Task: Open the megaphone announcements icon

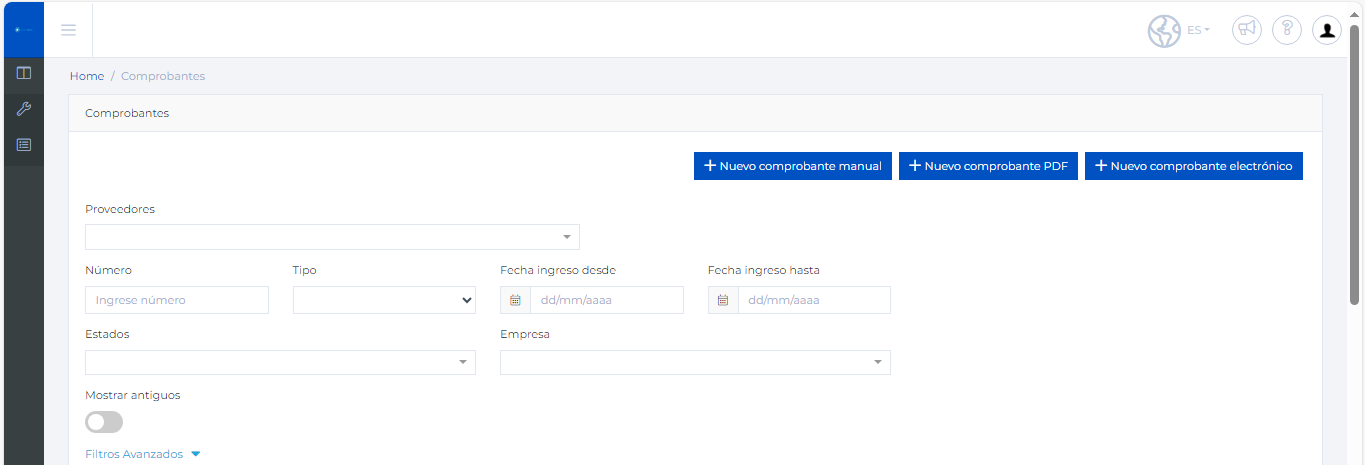Action: (x=1246, y=30)
